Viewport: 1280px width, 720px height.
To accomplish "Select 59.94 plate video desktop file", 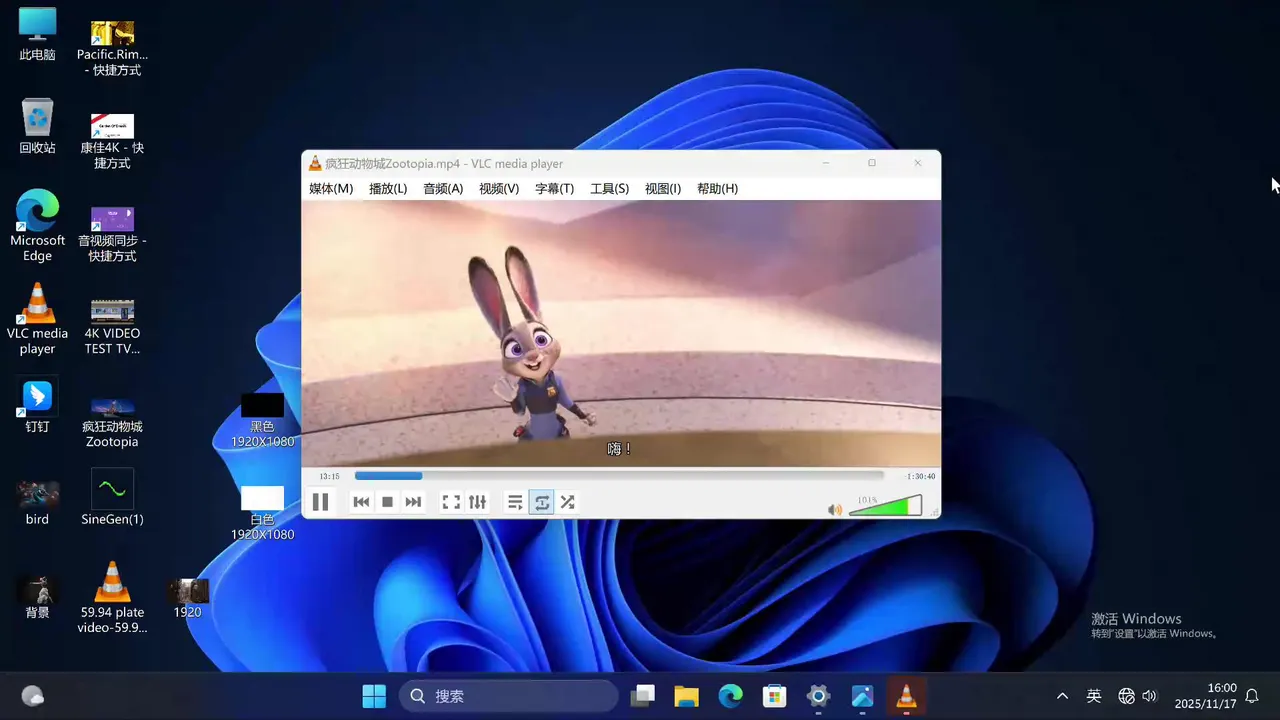I will pos(112,597).
